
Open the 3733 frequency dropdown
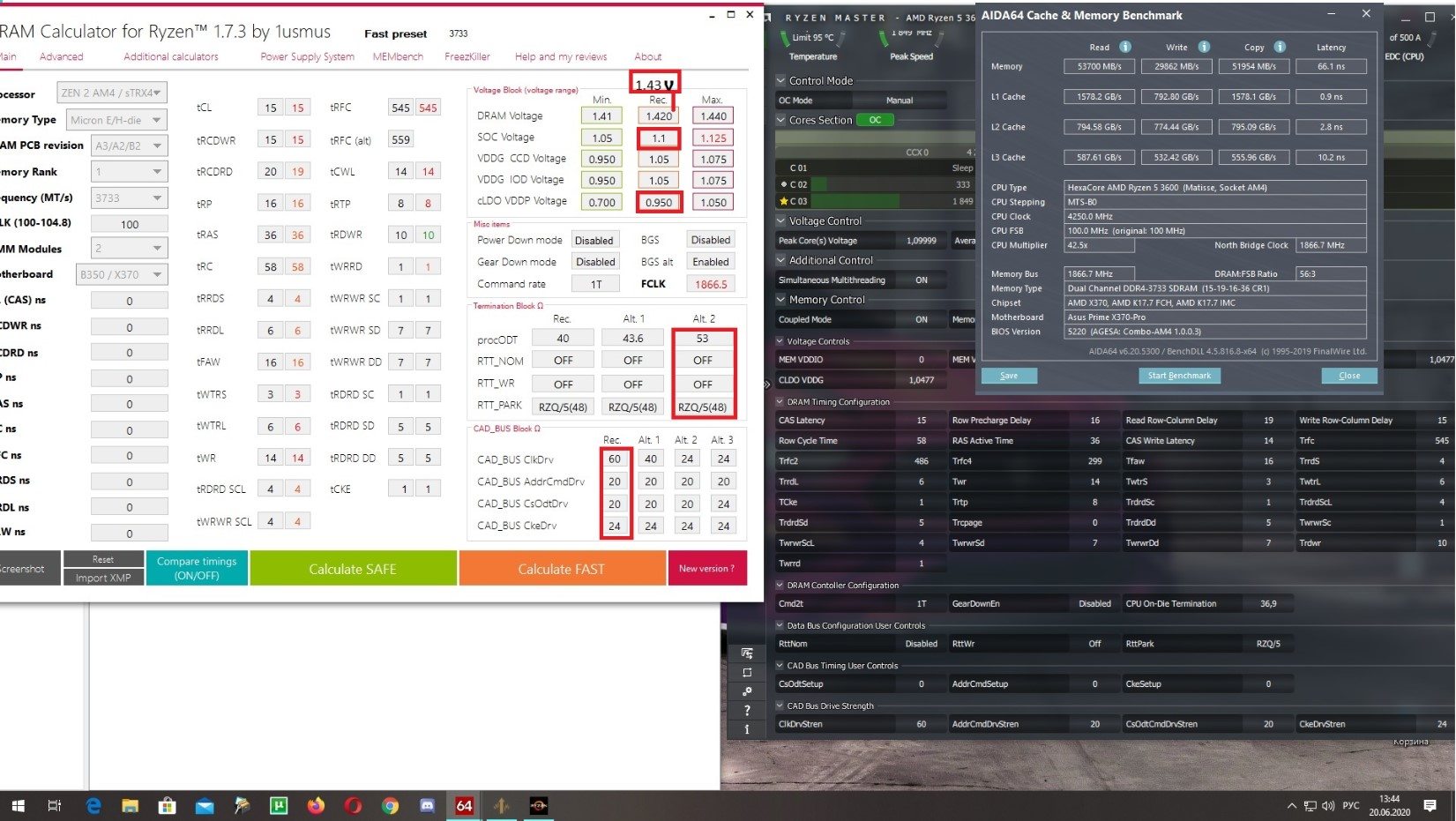coord(129,198)
